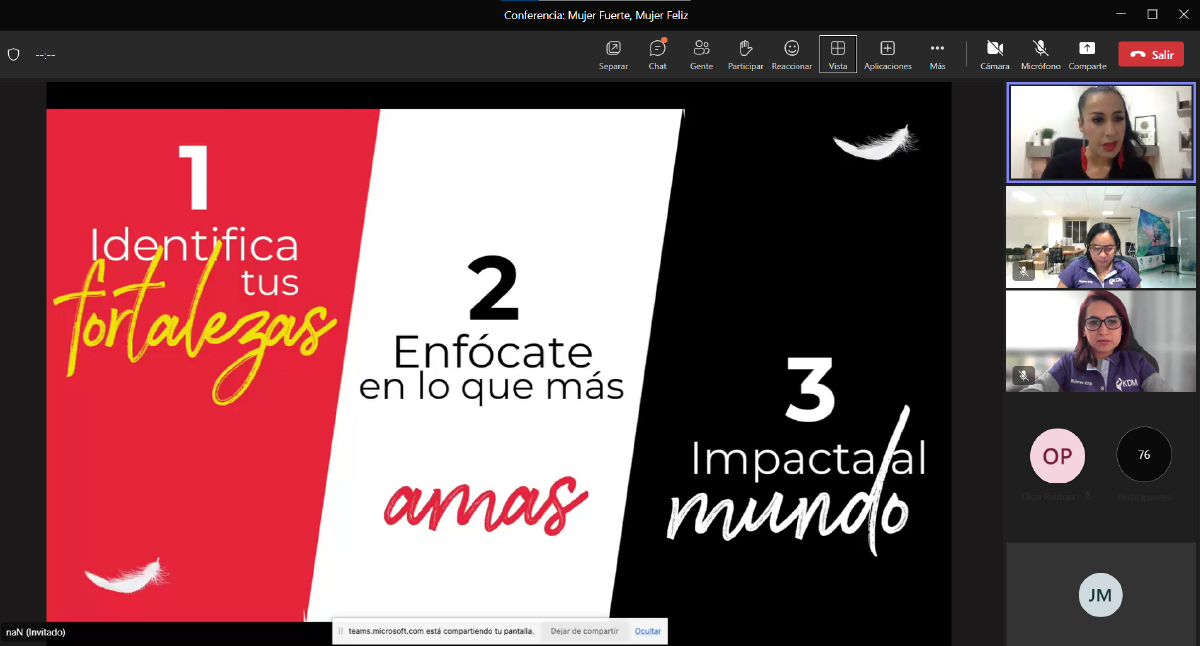Click Dejar de compartir button

[584, 631]
